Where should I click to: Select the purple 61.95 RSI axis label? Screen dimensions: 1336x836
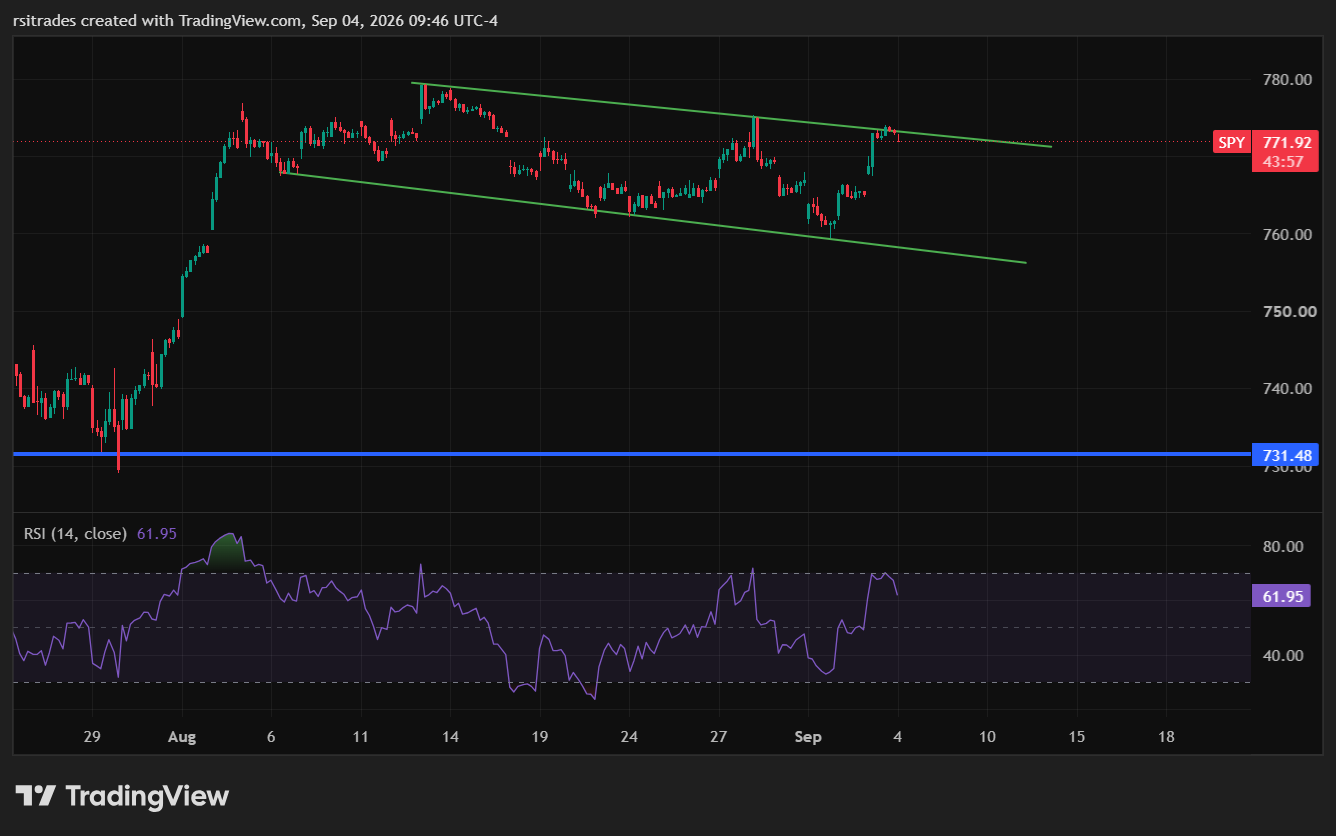[x=1281, y=597]
